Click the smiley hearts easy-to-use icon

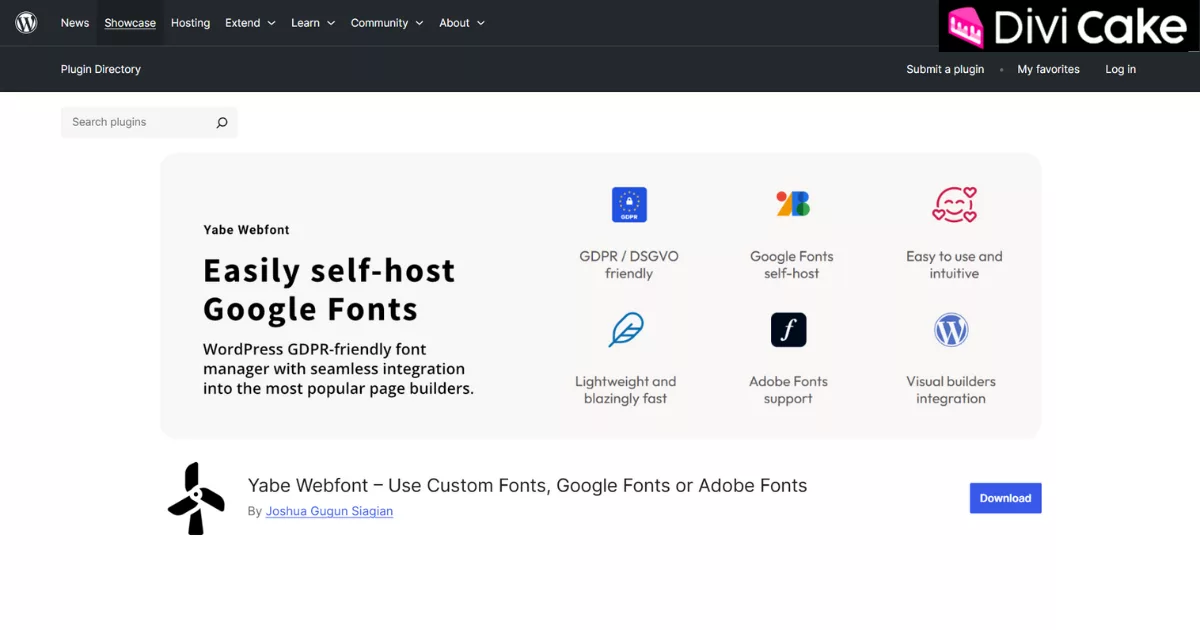pos(954,204)
